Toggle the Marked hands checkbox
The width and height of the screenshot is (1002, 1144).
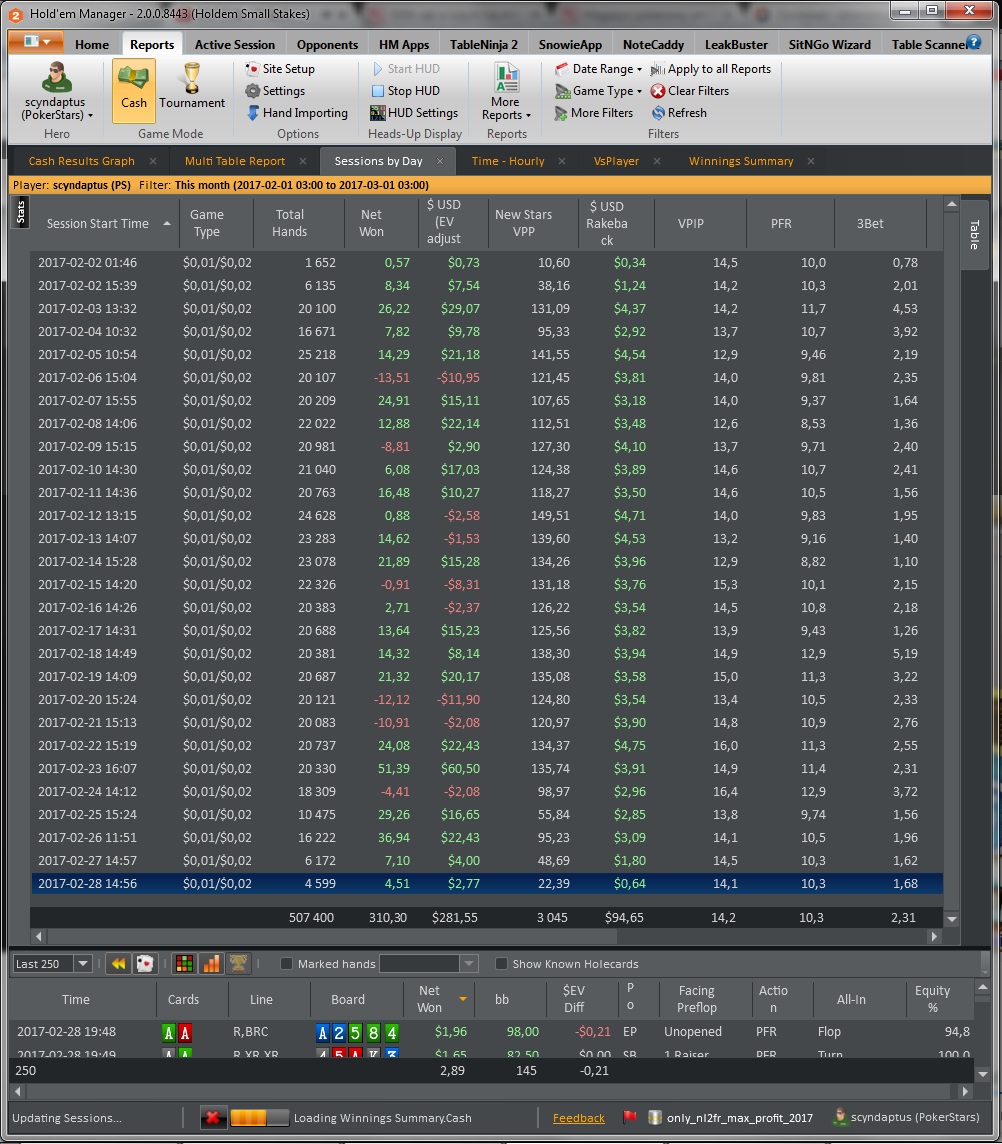[286, 964]
